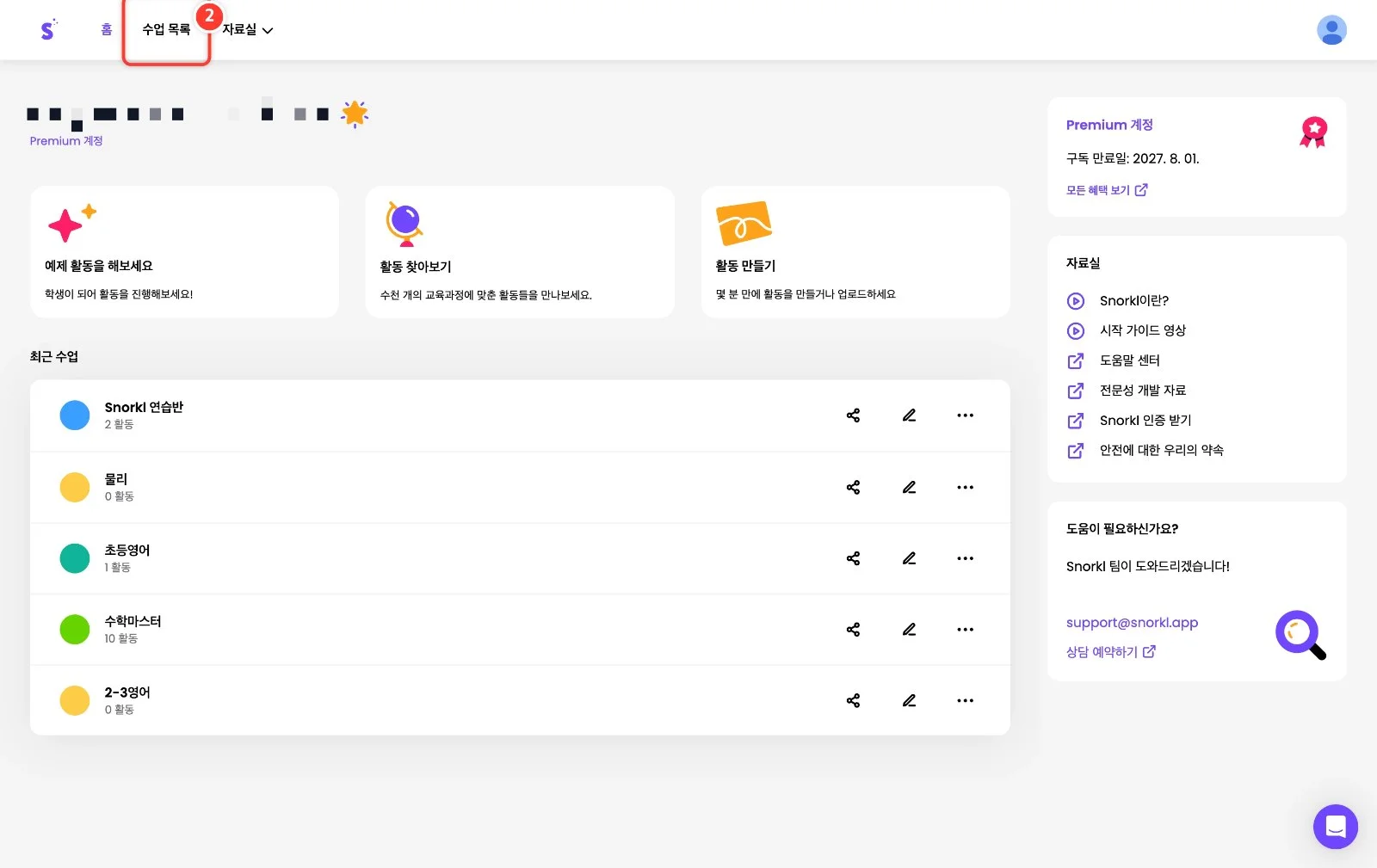
Task: Open the 활동 만들기 card
Action: [x=855, y=252]
